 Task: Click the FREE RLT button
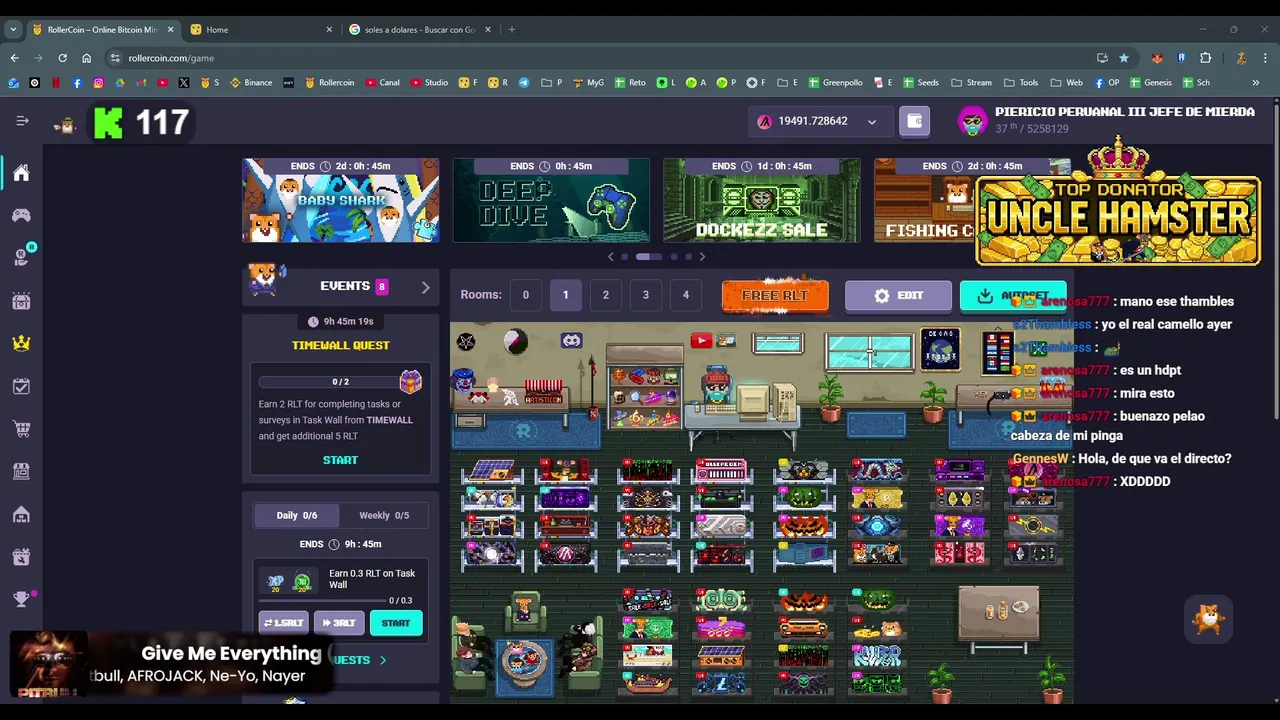775,295
